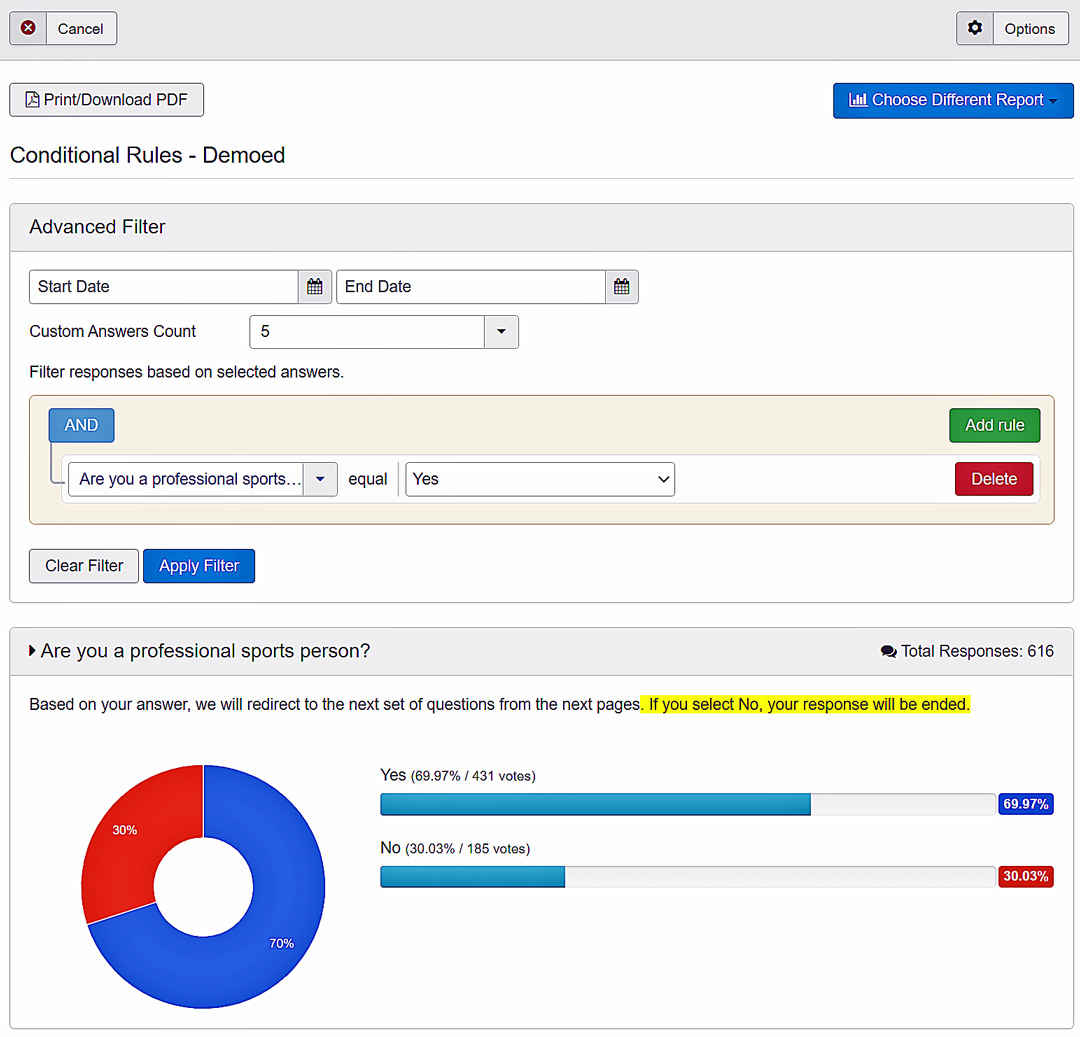
Task: Click the gear icon beside Options
Action: pos(975,28)
